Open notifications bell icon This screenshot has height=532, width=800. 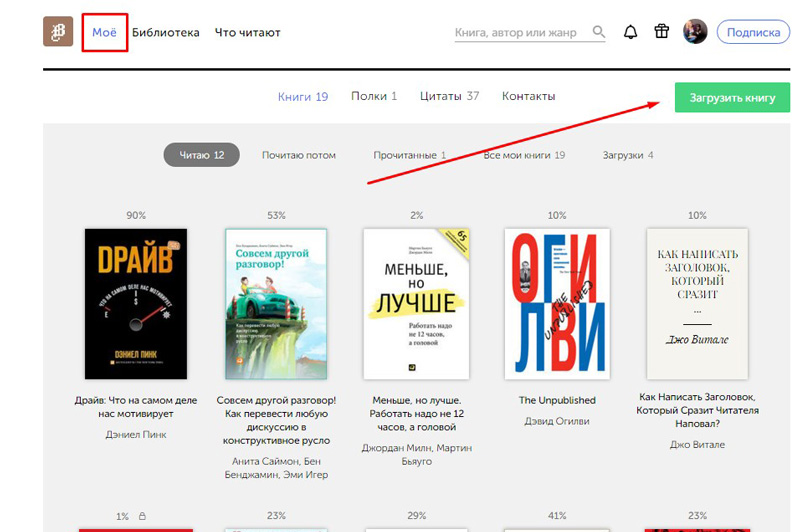pyautogui.click(x=631, y=32)
